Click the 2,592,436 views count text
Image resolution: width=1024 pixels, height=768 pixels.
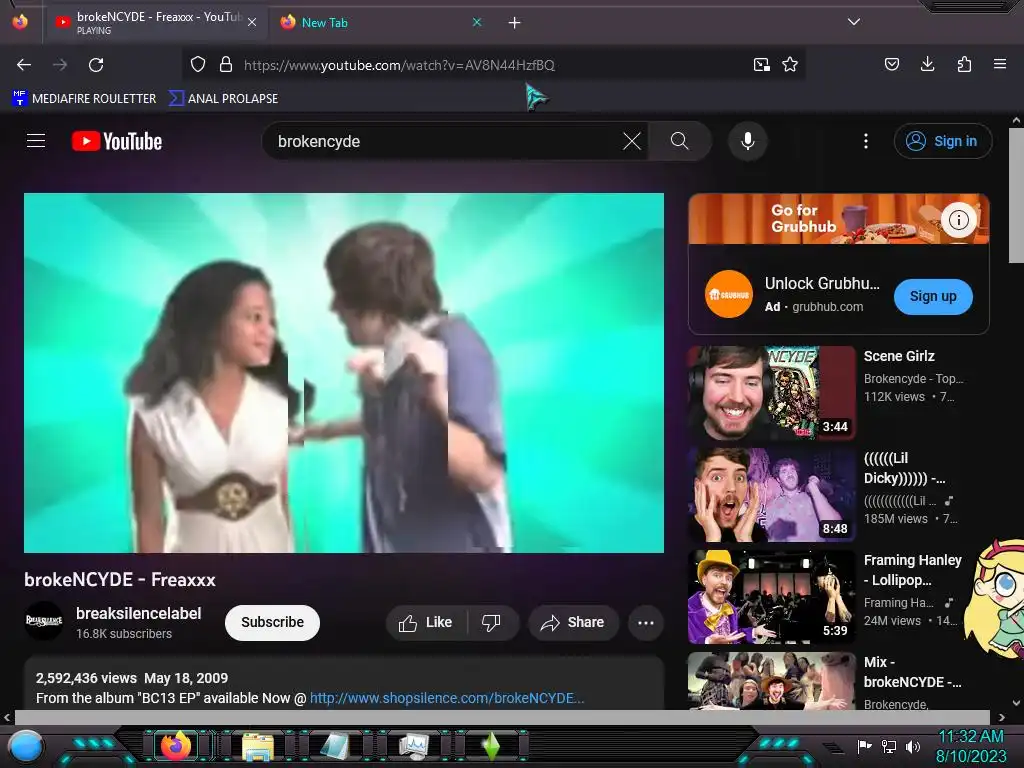click(86, 679)
